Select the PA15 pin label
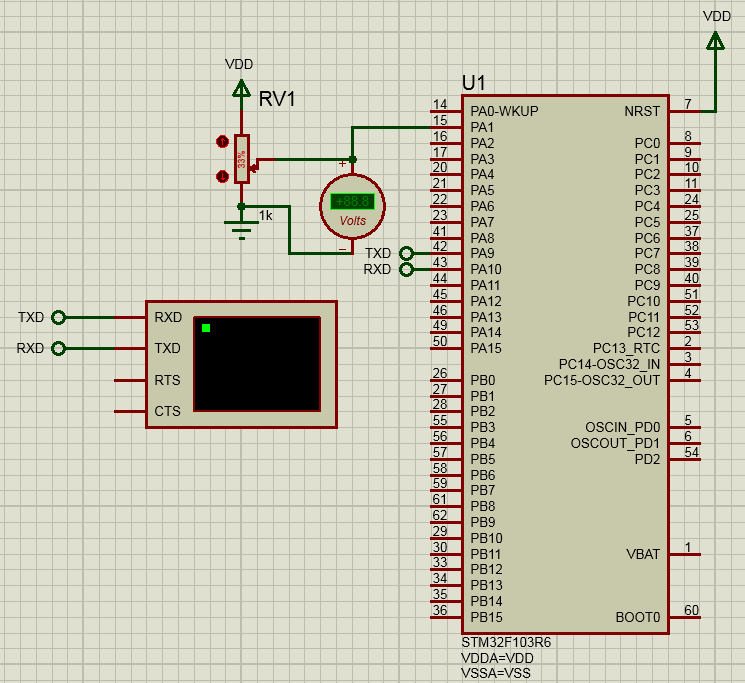Image resolution: width=745 pixels, height=683 pixels. 486,349
